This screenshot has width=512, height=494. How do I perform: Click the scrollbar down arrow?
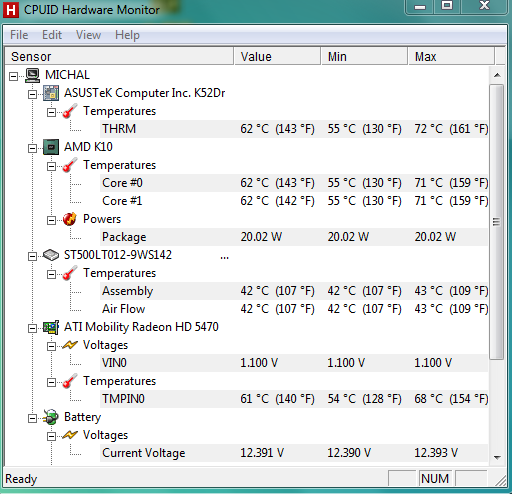(497, 458)
